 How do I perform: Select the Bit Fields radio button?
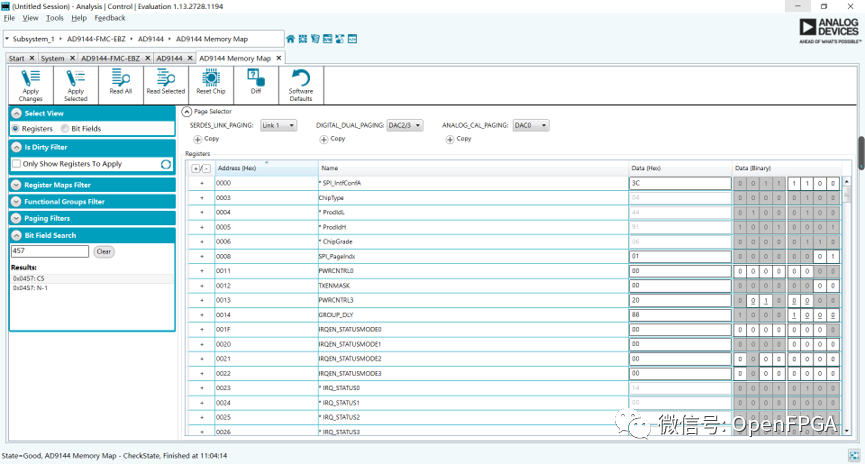tap(65, 129)
